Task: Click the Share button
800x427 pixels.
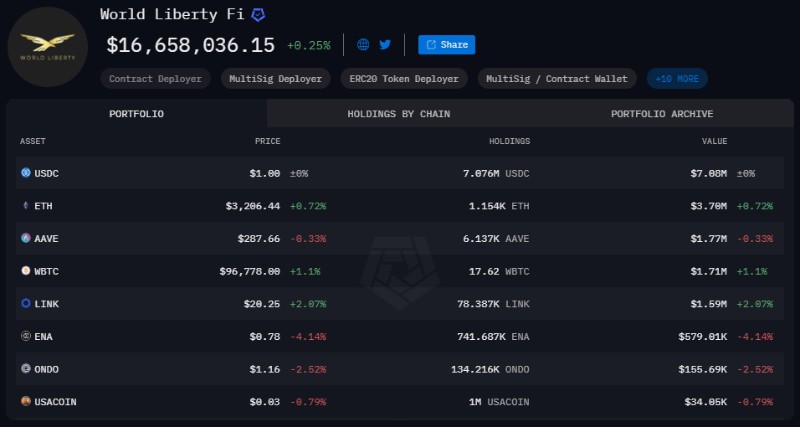Action: [x=446, y=44]
